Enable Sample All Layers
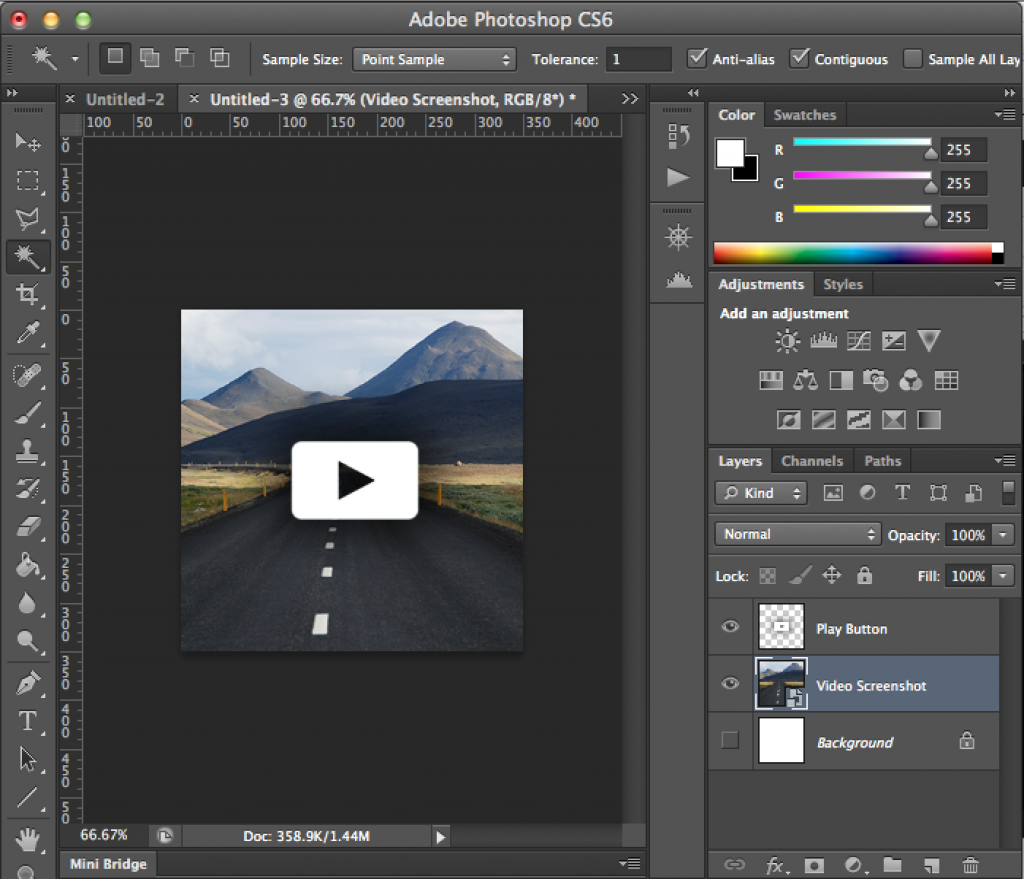This screenshot has width=1024, height=879. point(912,59)
